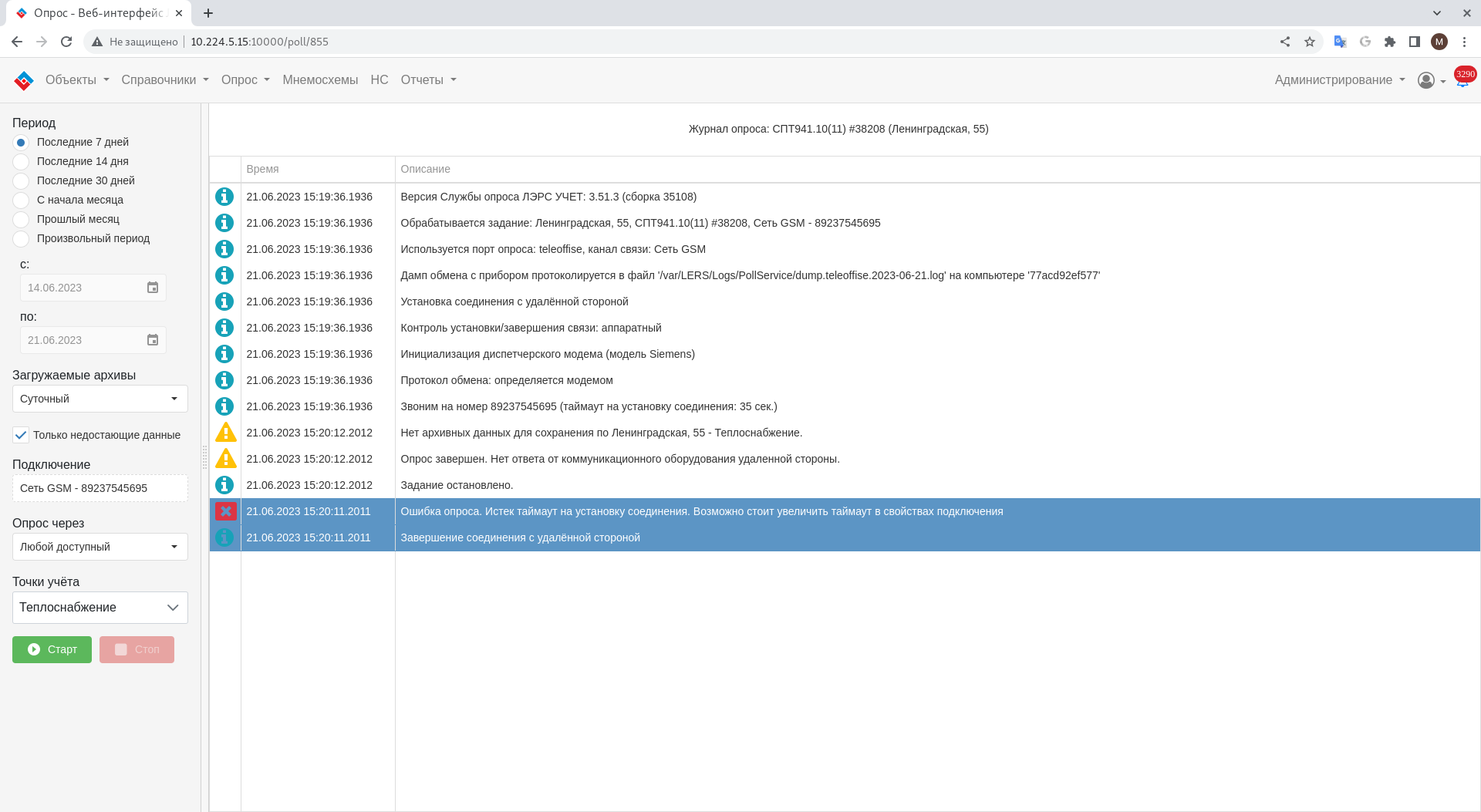Open the 'Теплоснабжение' metering points dropdown
1481x812 pixels.
point(100,608)
